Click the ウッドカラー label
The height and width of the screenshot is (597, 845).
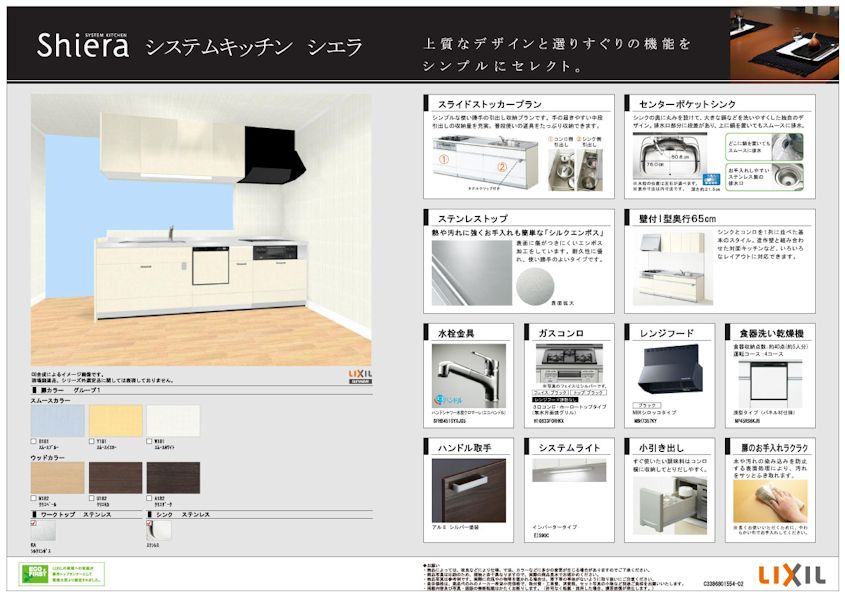[x=47, y=458]
